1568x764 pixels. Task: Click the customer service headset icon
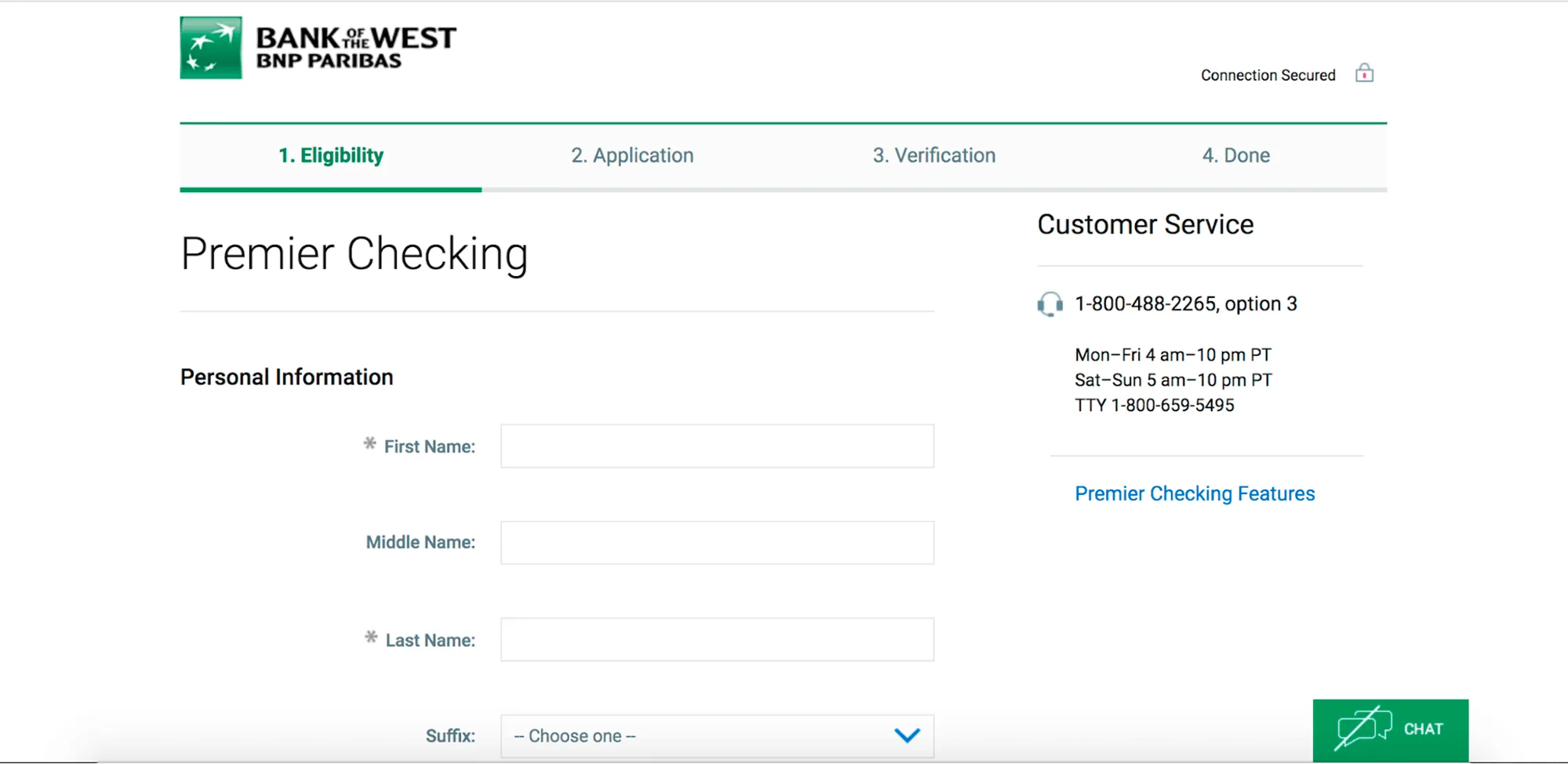1050,304
